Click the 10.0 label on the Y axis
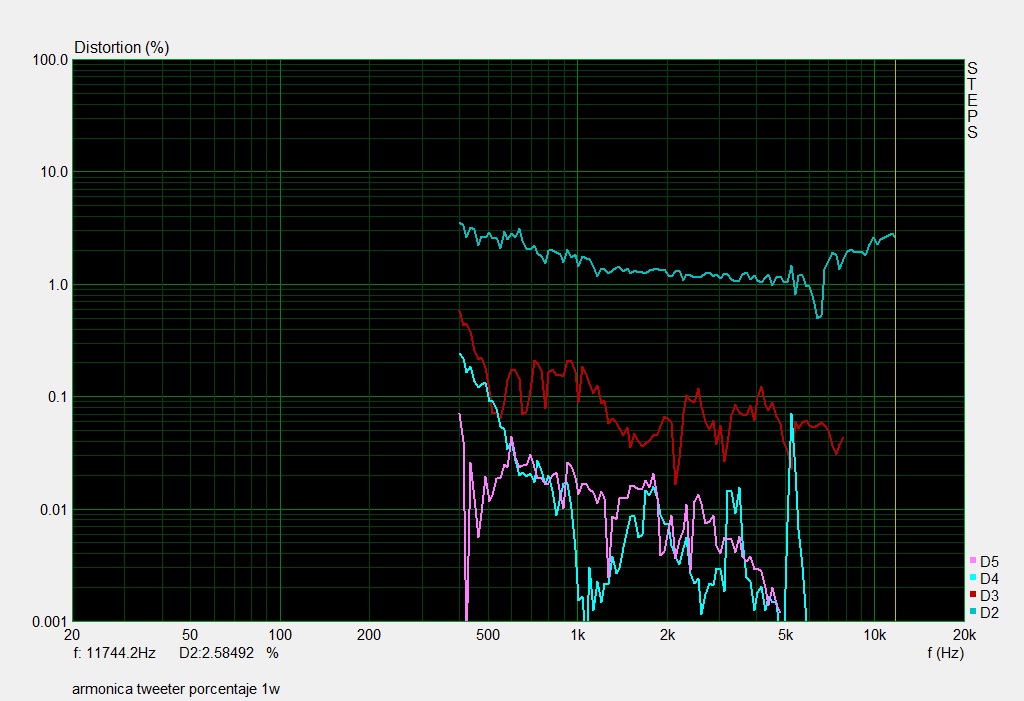1024x701 pixels. pyautogui.click(x=53, y=172)
